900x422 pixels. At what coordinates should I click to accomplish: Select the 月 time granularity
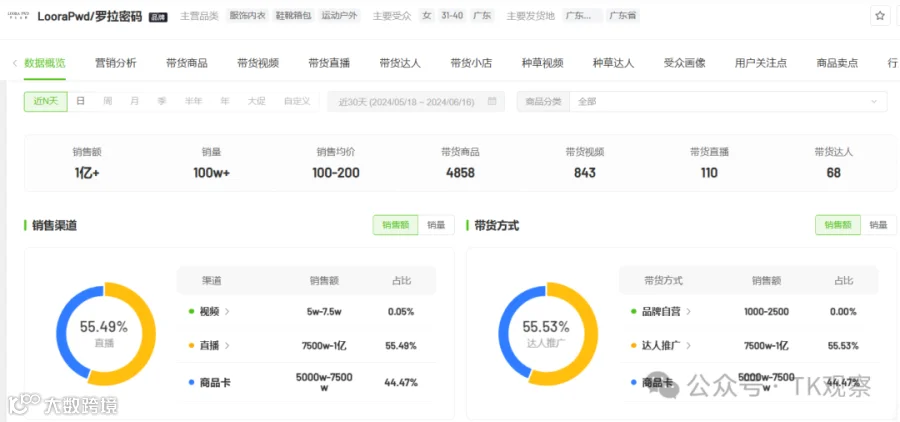[x=134, y=101]
